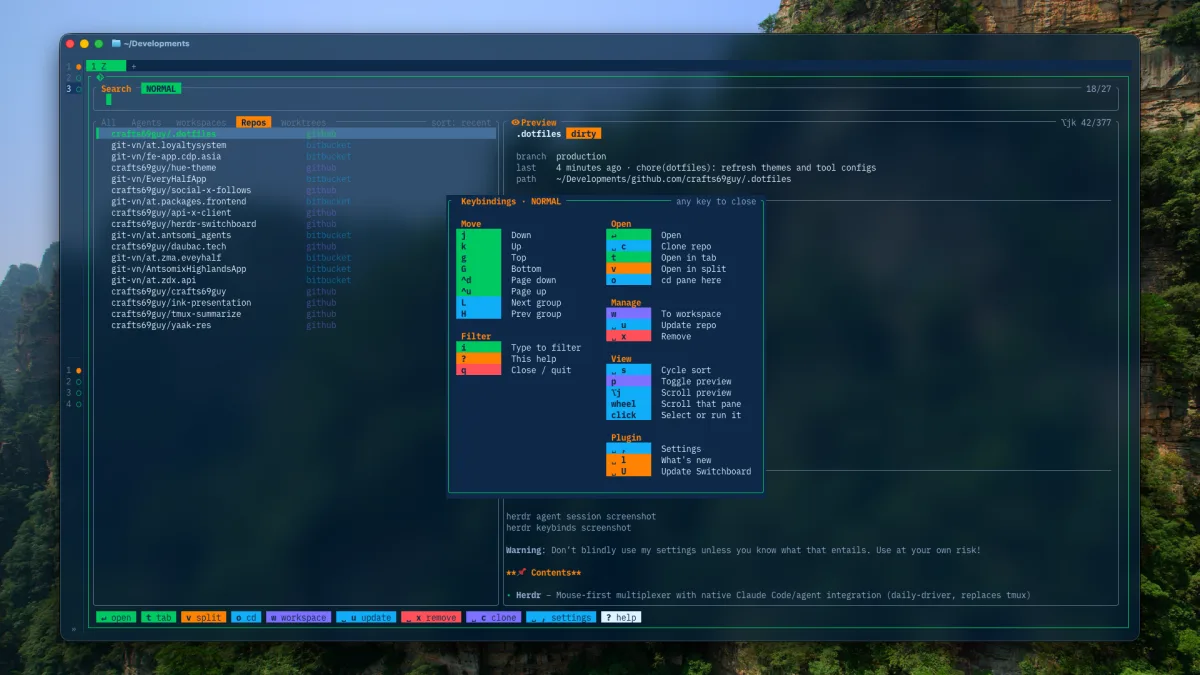Click the '? help' button in bottom bar
The image size is (1200, 675).
(x=621, y=618)
